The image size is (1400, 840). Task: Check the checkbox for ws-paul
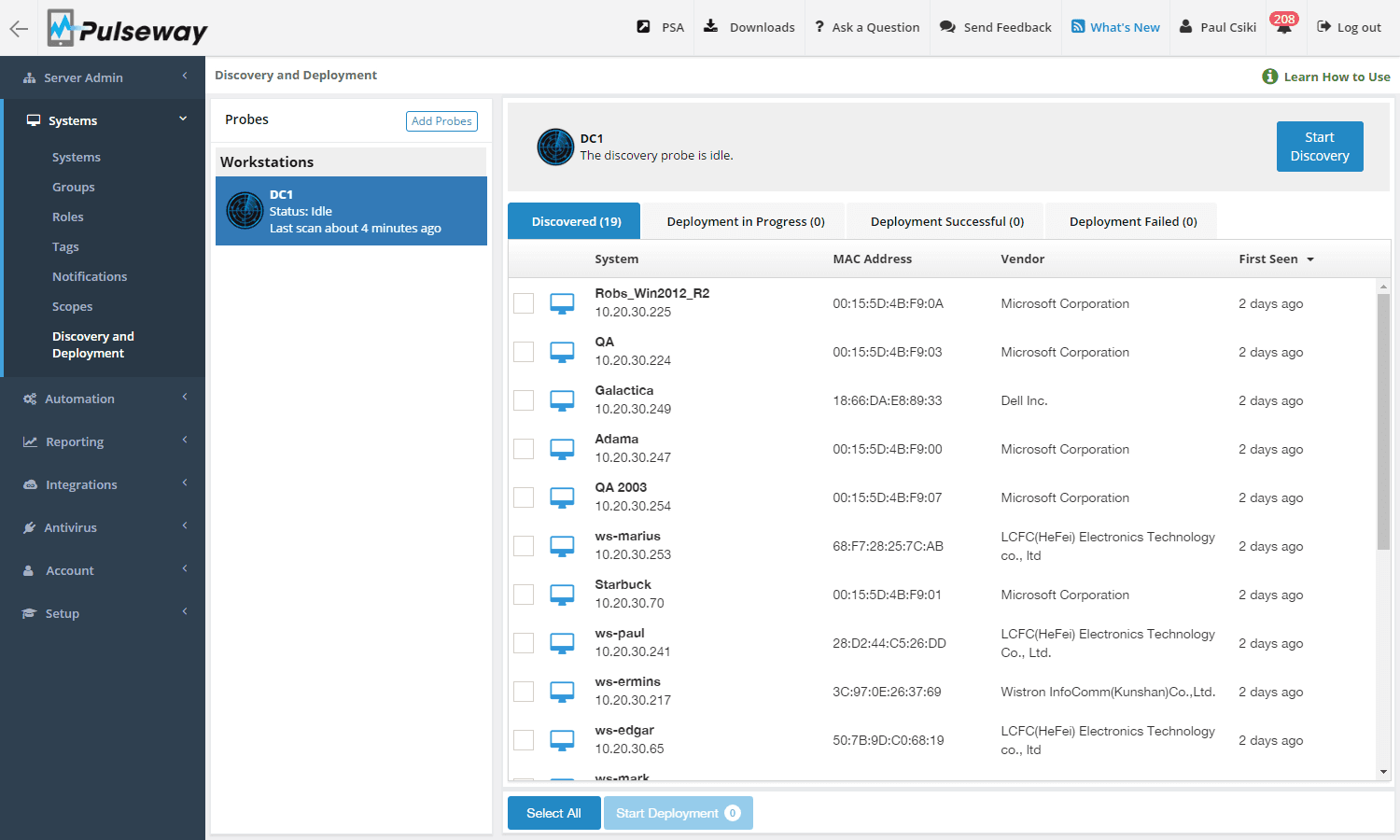pyautogui.click(x=524, y=643)
